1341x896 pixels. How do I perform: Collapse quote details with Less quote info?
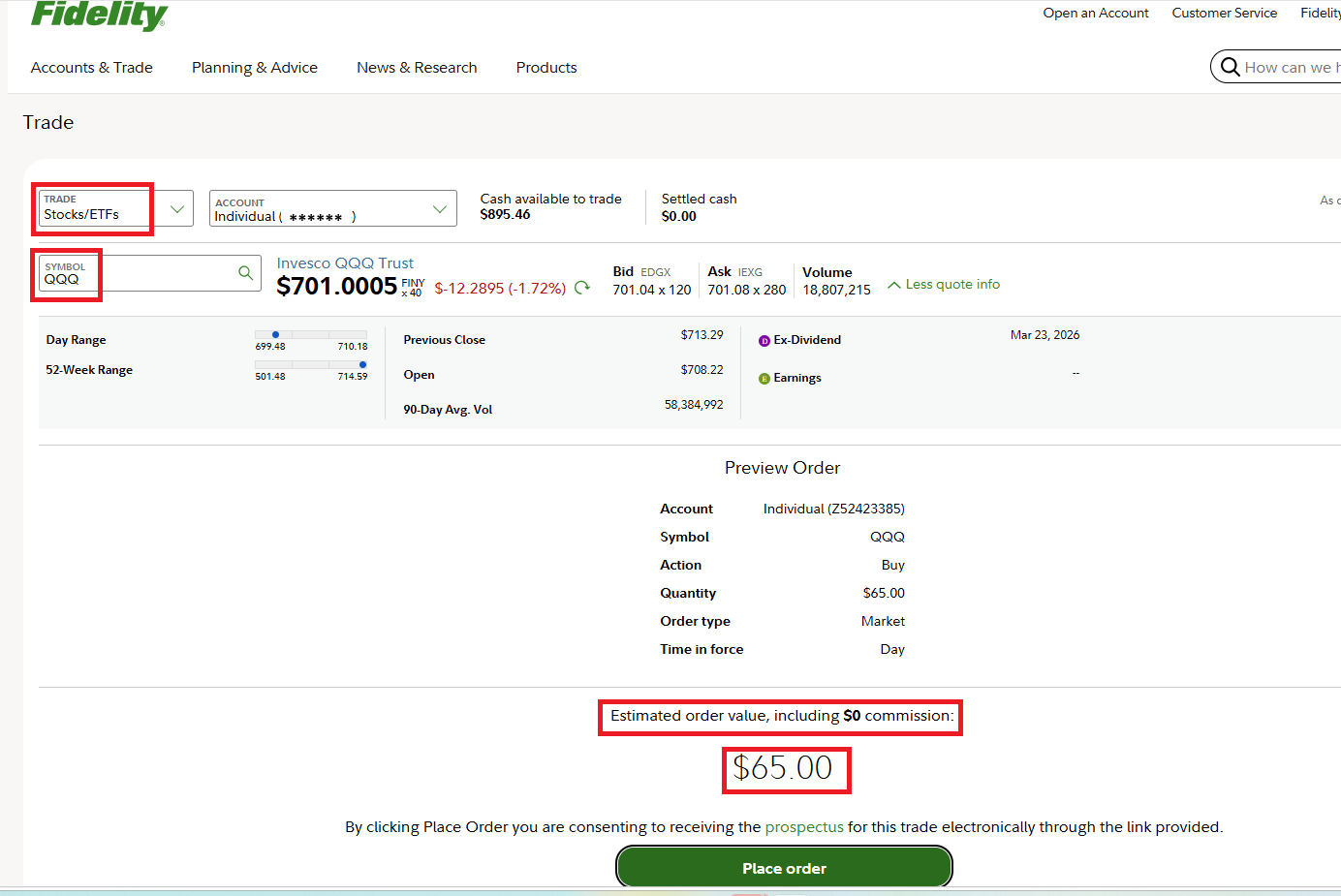click(x=944, y=284)
